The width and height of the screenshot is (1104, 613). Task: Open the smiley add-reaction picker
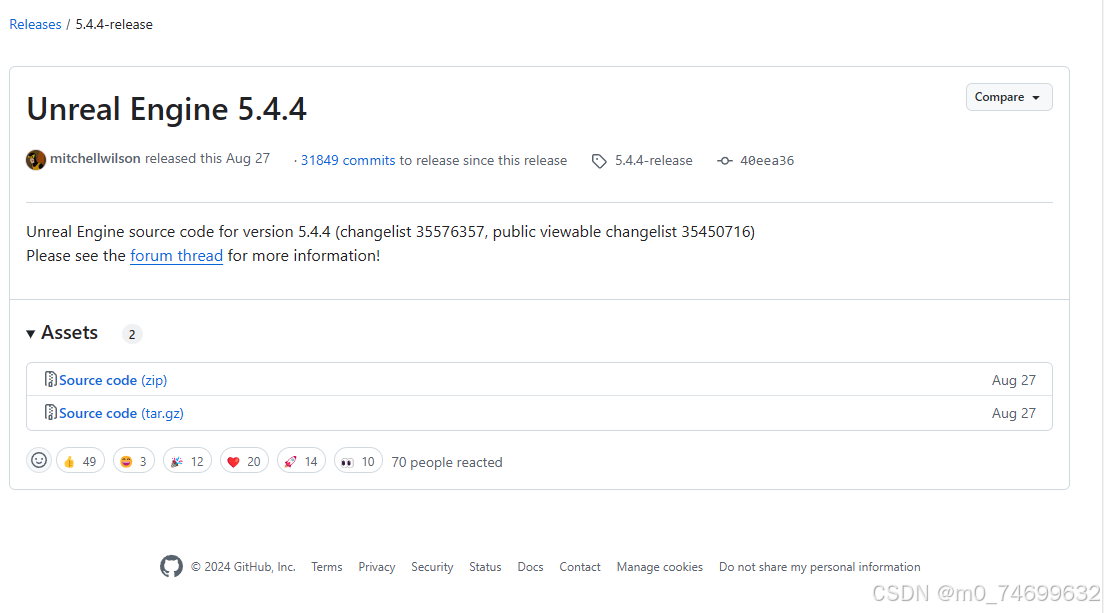[39, 460]
